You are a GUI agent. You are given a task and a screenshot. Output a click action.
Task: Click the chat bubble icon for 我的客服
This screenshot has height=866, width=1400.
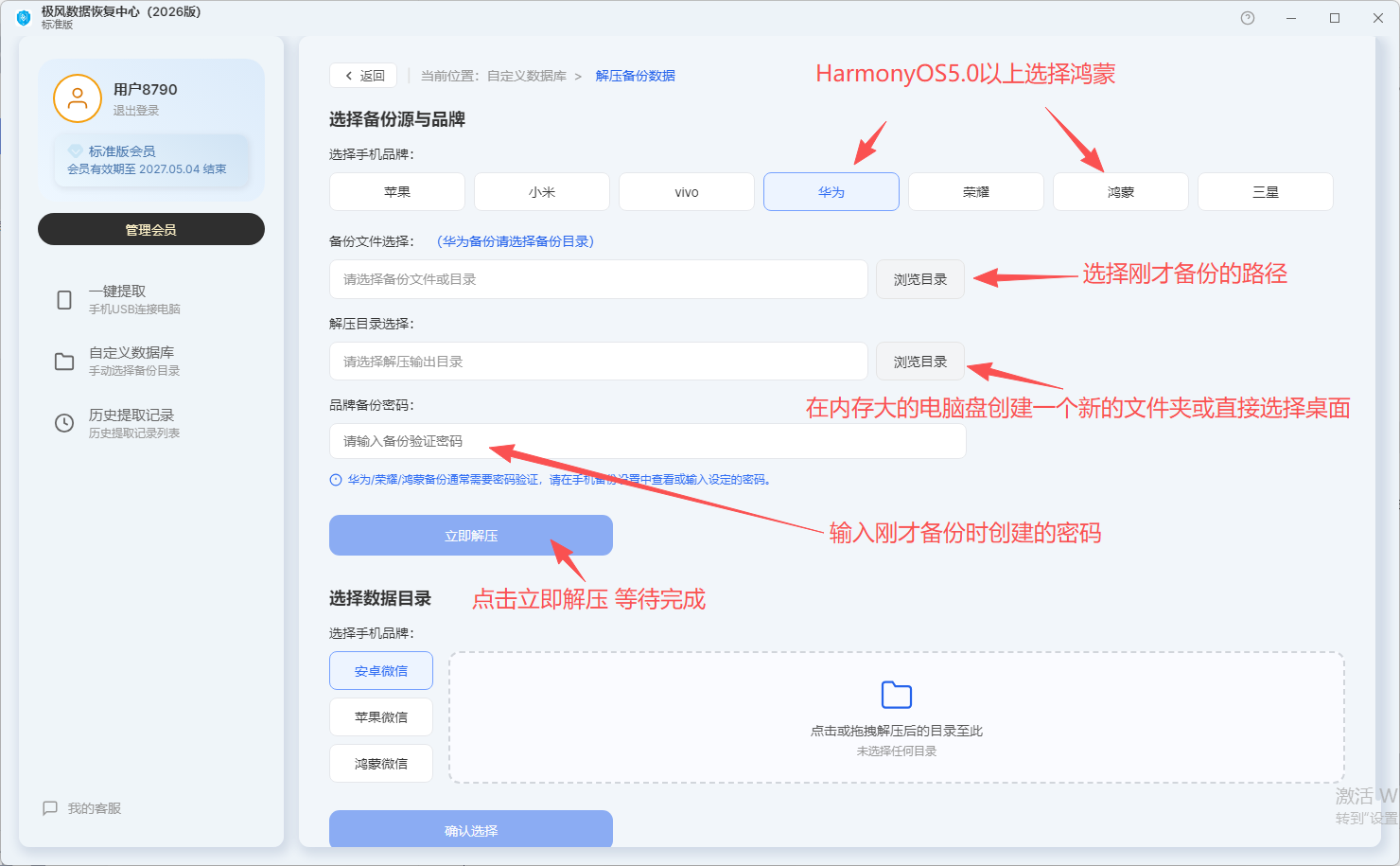click(x=50, y=808)
